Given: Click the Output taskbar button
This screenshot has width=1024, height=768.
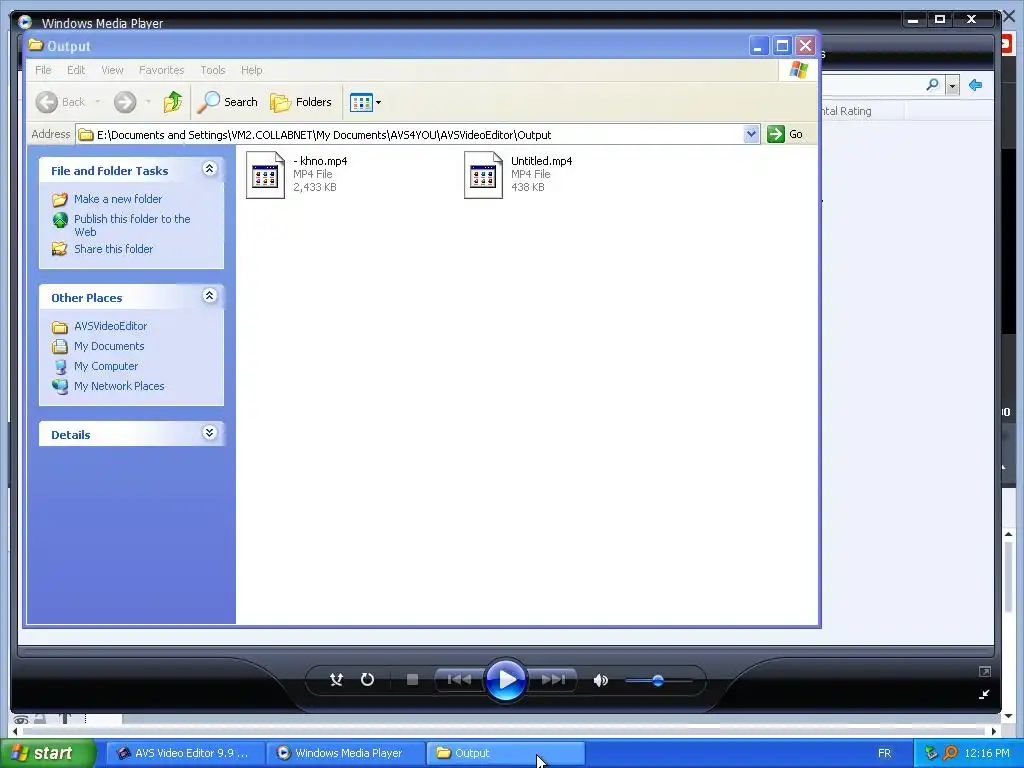Looking at the screenshot, I should tap(505, 753).
